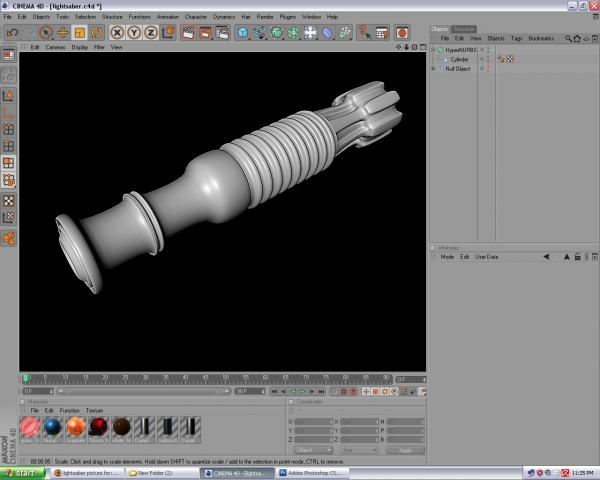Open the Tags menu in Objects manager
This screenshot has width=600, height=480.
[x=517, y=39]
